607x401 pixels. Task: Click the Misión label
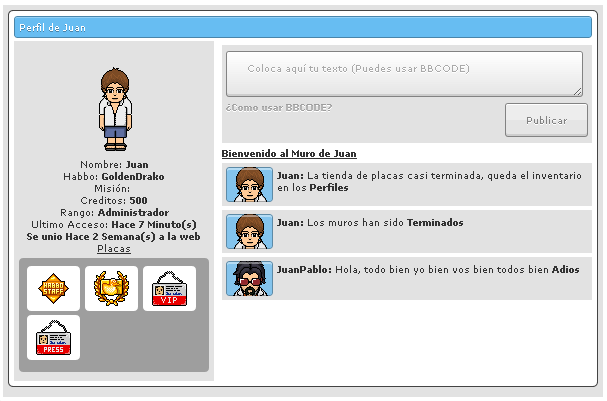112,189
